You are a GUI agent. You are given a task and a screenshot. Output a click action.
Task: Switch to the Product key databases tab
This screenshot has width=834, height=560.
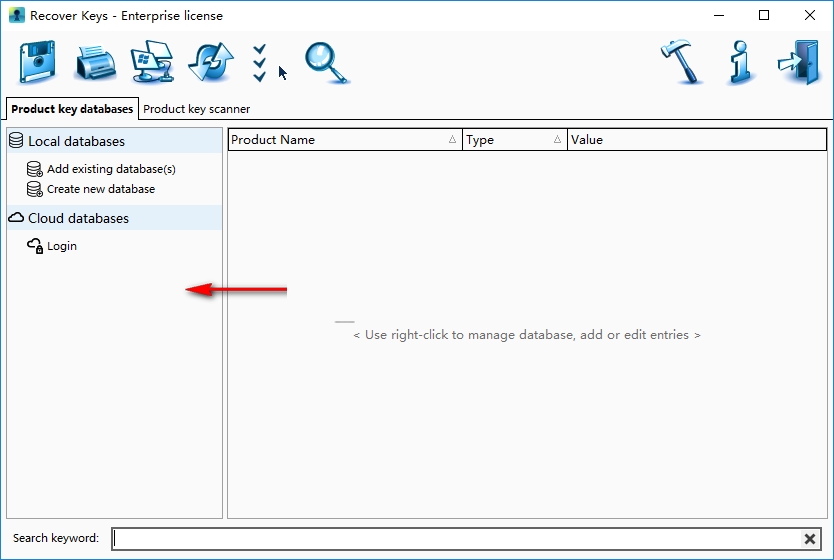pyautogui.click(x=72, y=108)
